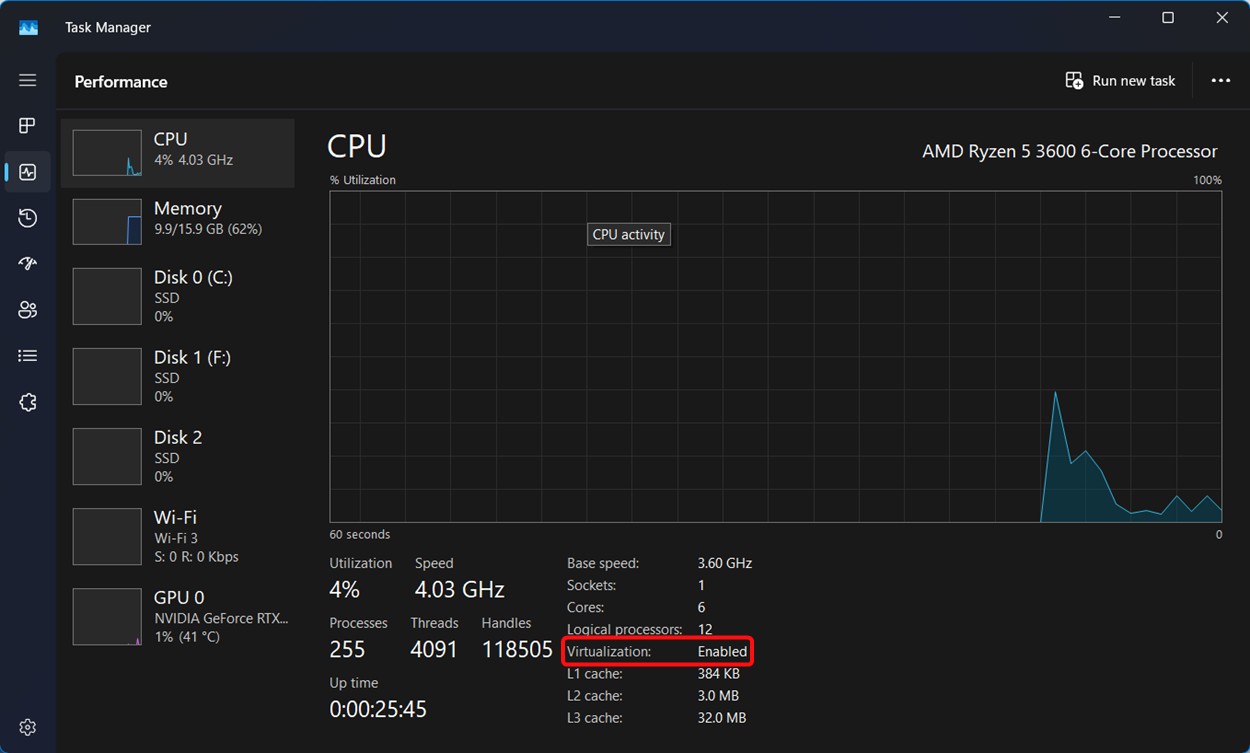Select the Performance page icon
The image size is (1250, 753).
(28, 172)
